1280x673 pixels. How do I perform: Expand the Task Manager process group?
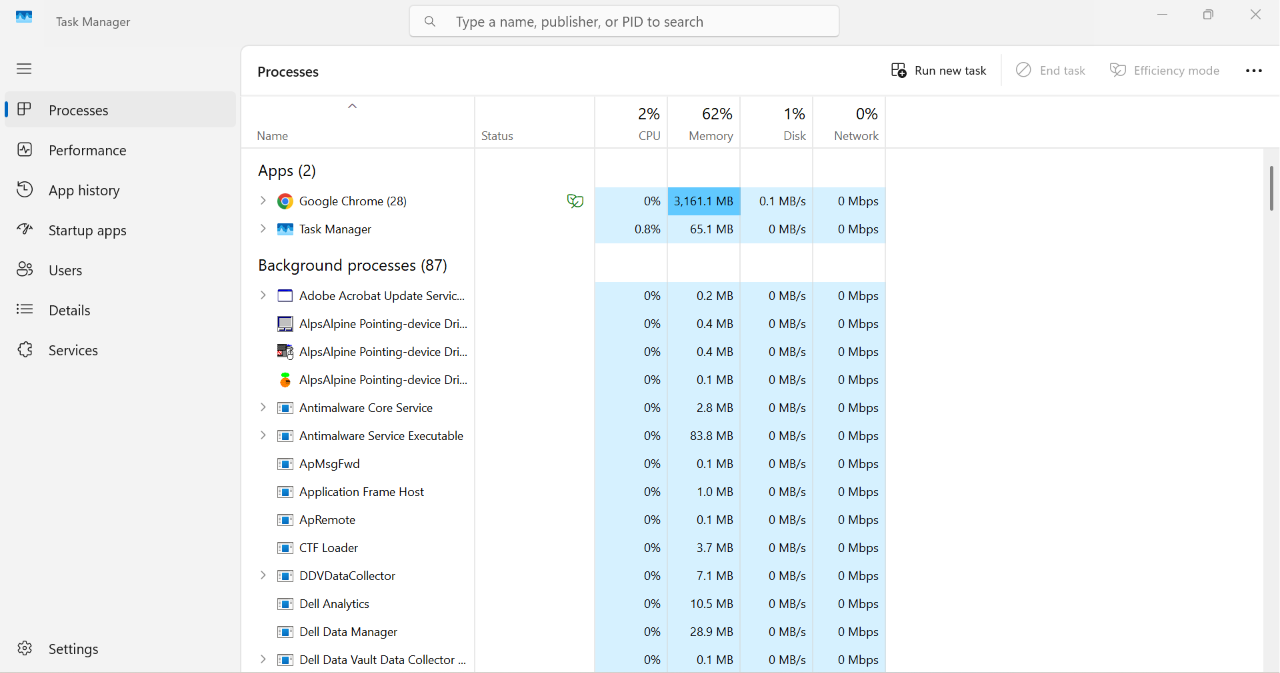pos(263,229)
